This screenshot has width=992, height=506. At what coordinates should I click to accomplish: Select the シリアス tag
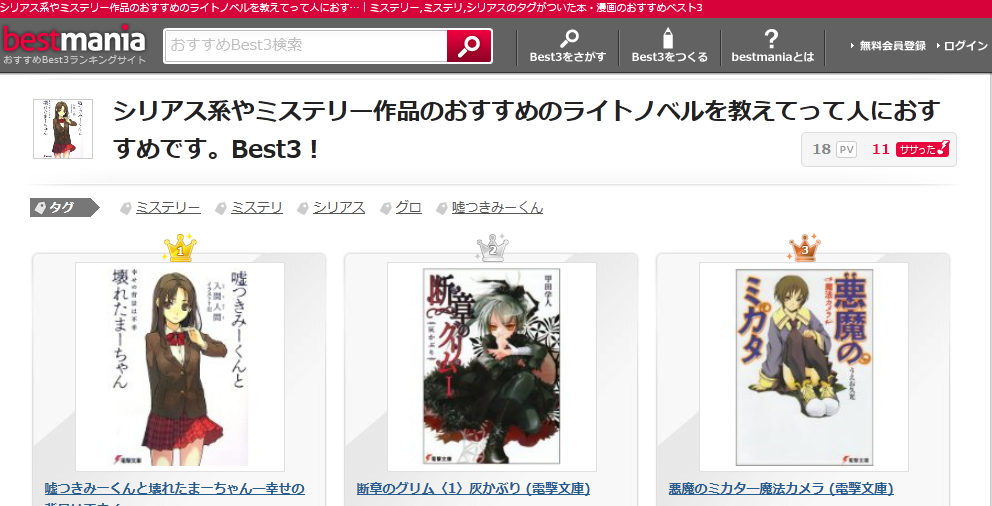(x=338, y=207)
